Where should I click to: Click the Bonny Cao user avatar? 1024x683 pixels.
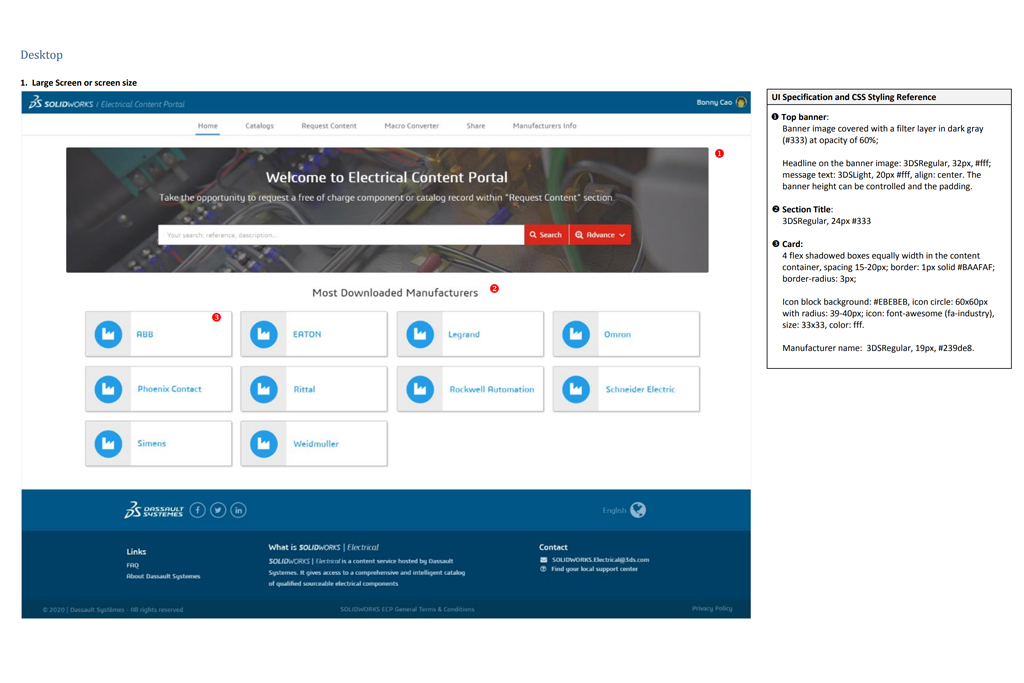741,103
